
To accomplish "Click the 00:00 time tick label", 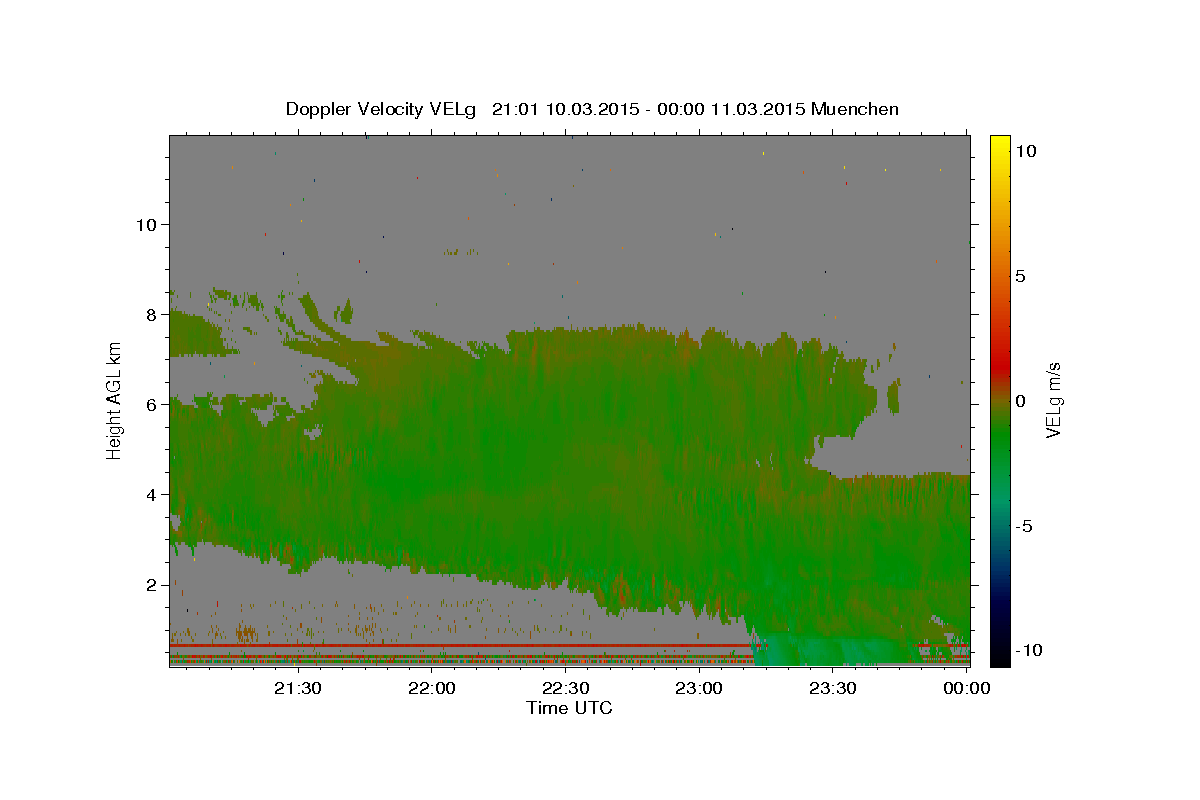I will click(x=966, y=688).
